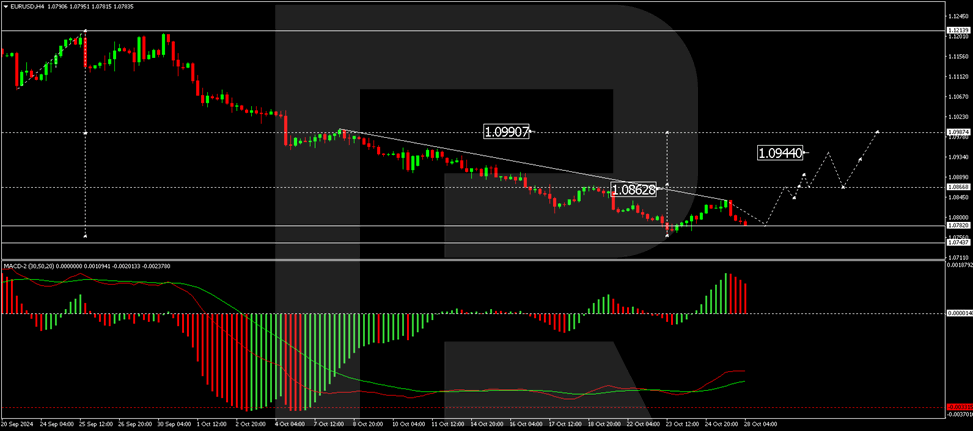This screenshot has height=431, width=973.
Task: Click the 1.09340 price scale value
Action: point(957,157)
